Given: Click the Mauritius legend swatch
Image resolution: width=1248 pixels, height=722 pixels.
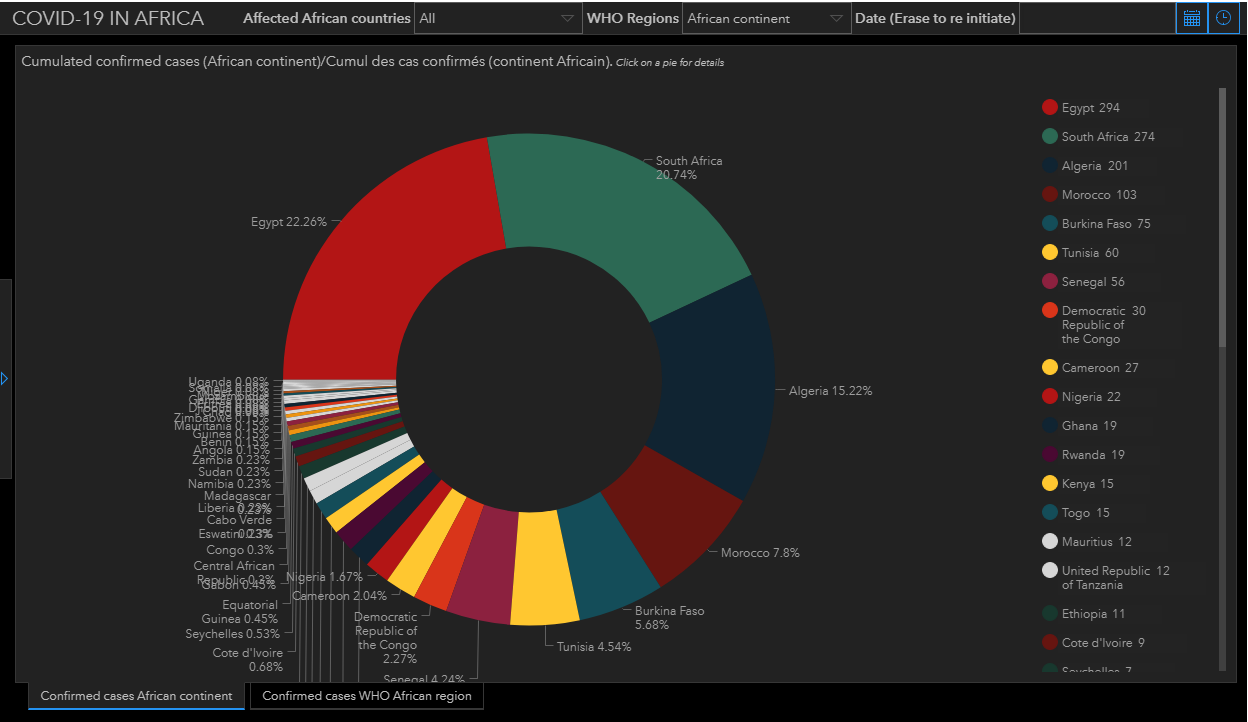Looking at the screenshot, I should [x=1050, y=542].
